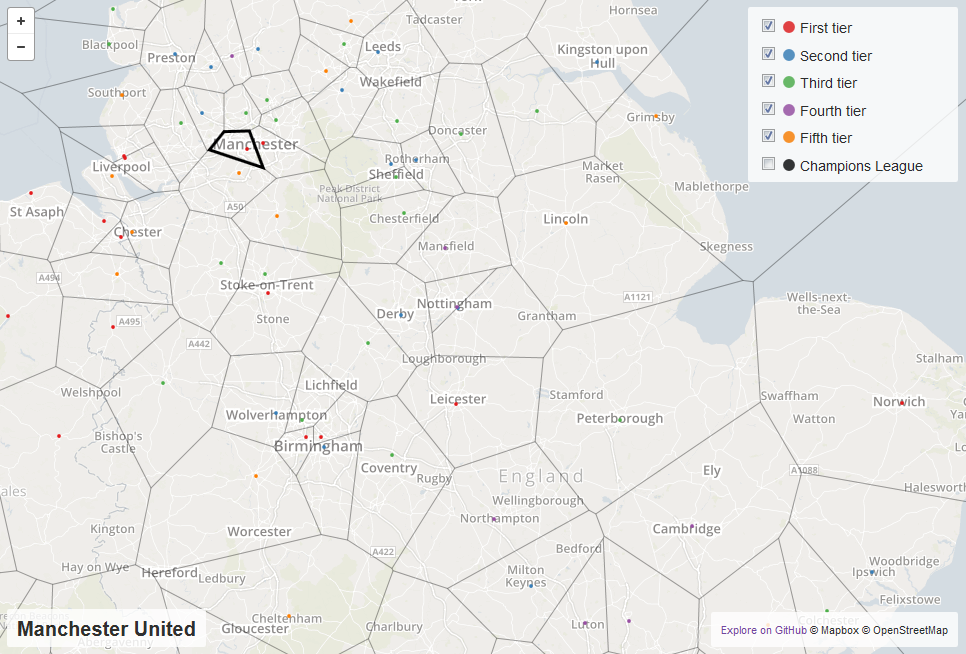Open the Explore on GitHub link

[x=763, y=630]
